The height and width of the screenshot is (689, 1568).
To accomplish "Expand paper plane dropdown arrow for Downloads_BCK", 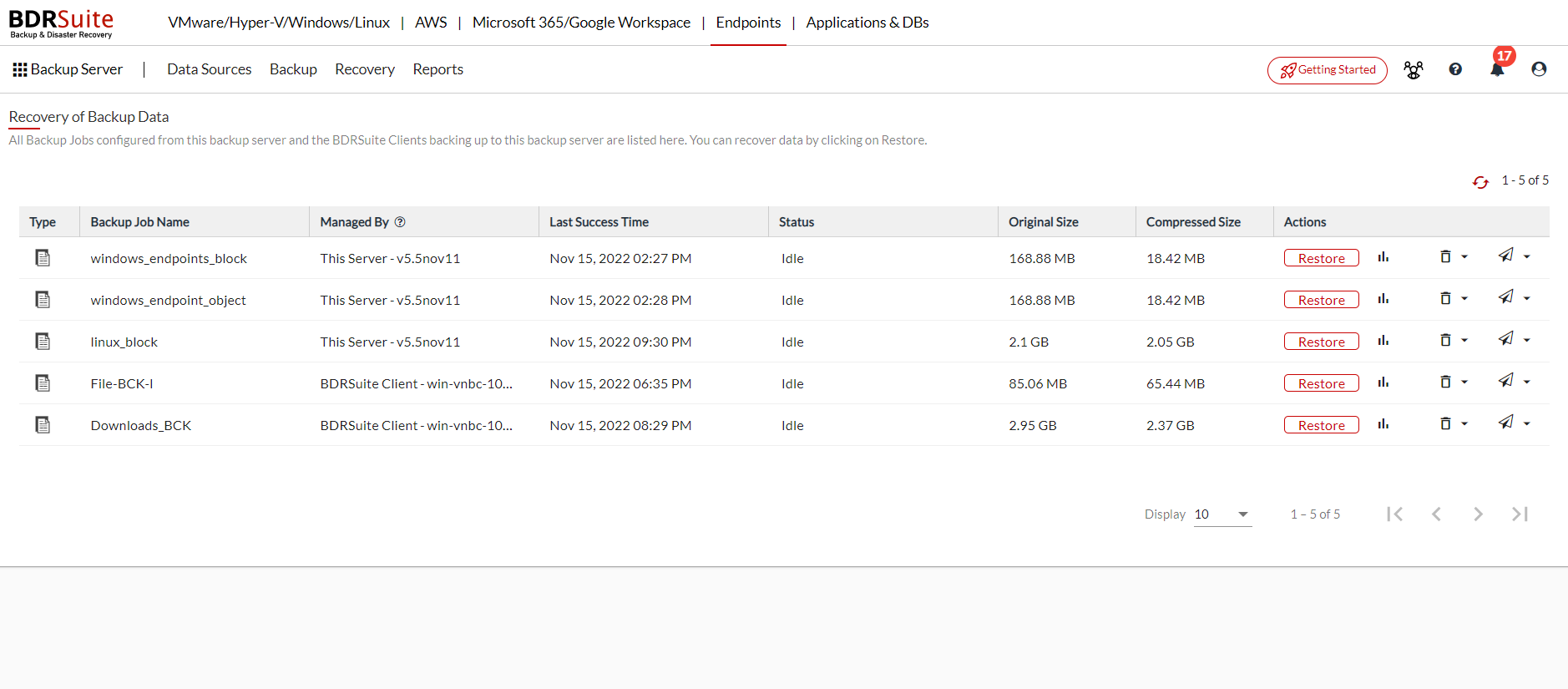I will [x=1527, y=424].
